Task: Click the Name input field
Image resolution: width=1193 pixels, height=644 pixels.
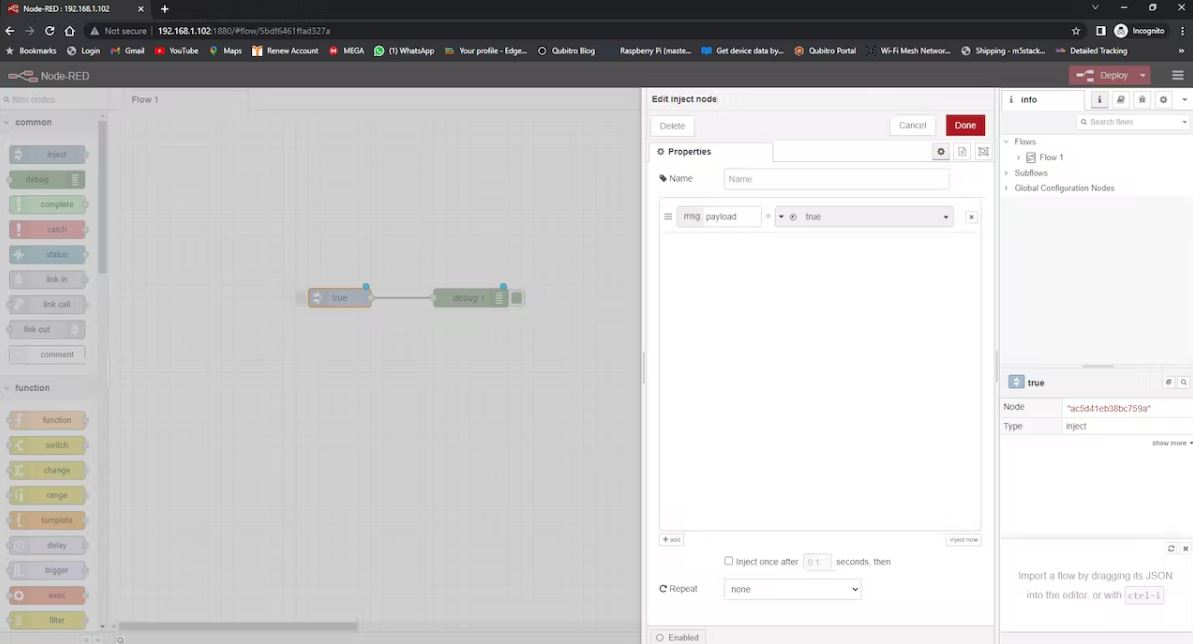Action: [836, 178]
